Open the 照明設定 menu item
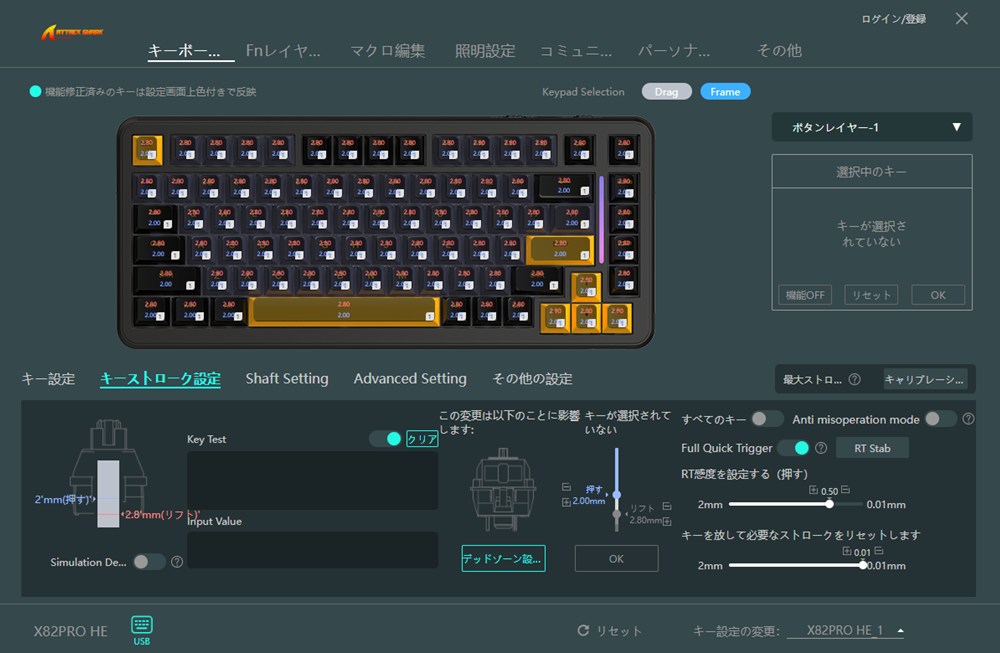Viewport: 1000px width, 653px height. 486,49
